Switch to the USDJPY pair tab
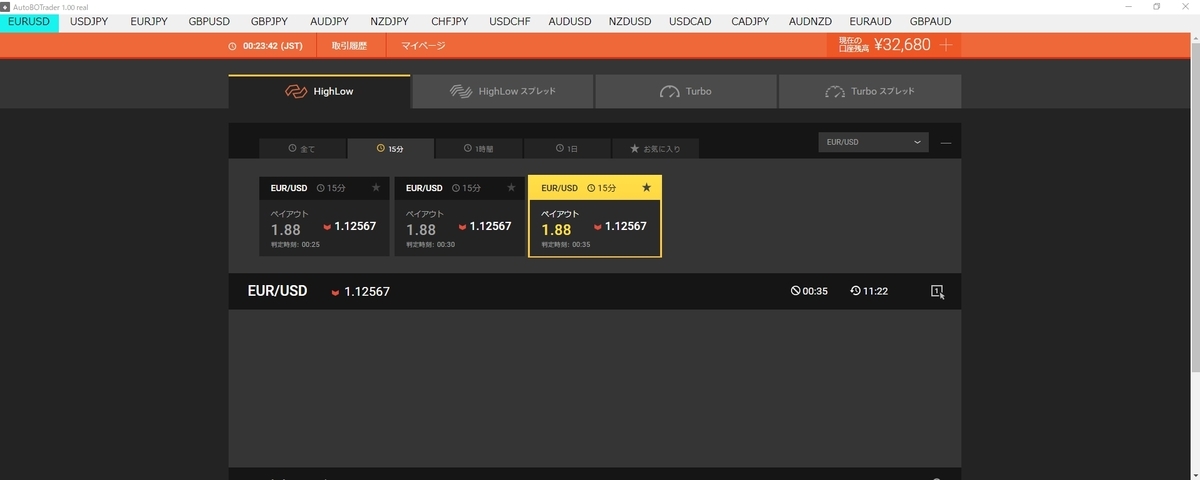This screenshot has width=1200, height=480. point(89,21)
